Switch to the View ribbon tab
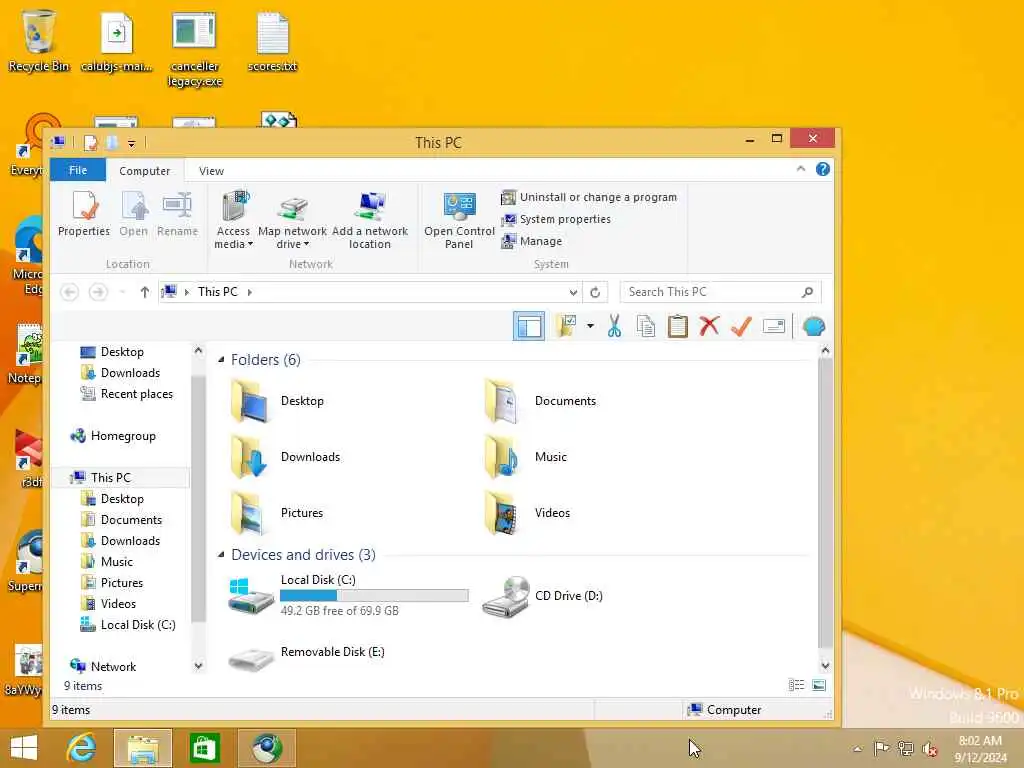The width and height of the screenshot is (1024, 768). (x=211, y=170)
